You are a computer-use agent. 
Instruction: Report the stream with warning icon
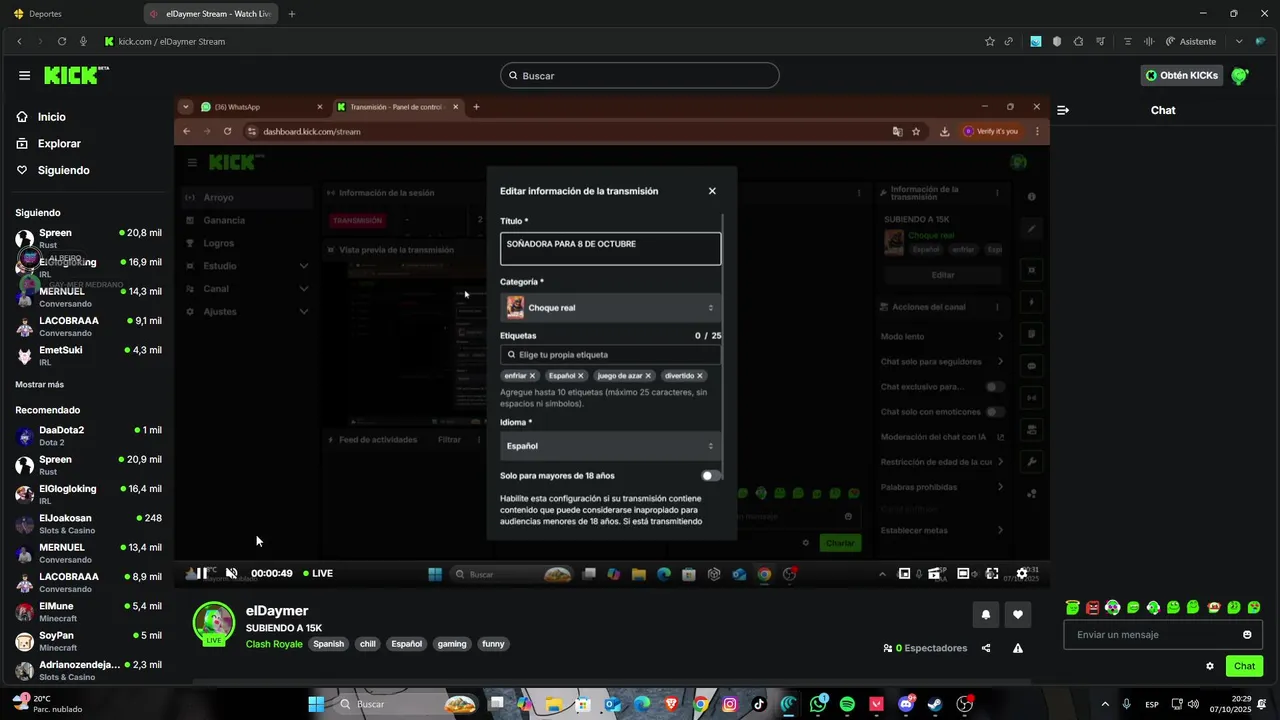[1018, 648]
